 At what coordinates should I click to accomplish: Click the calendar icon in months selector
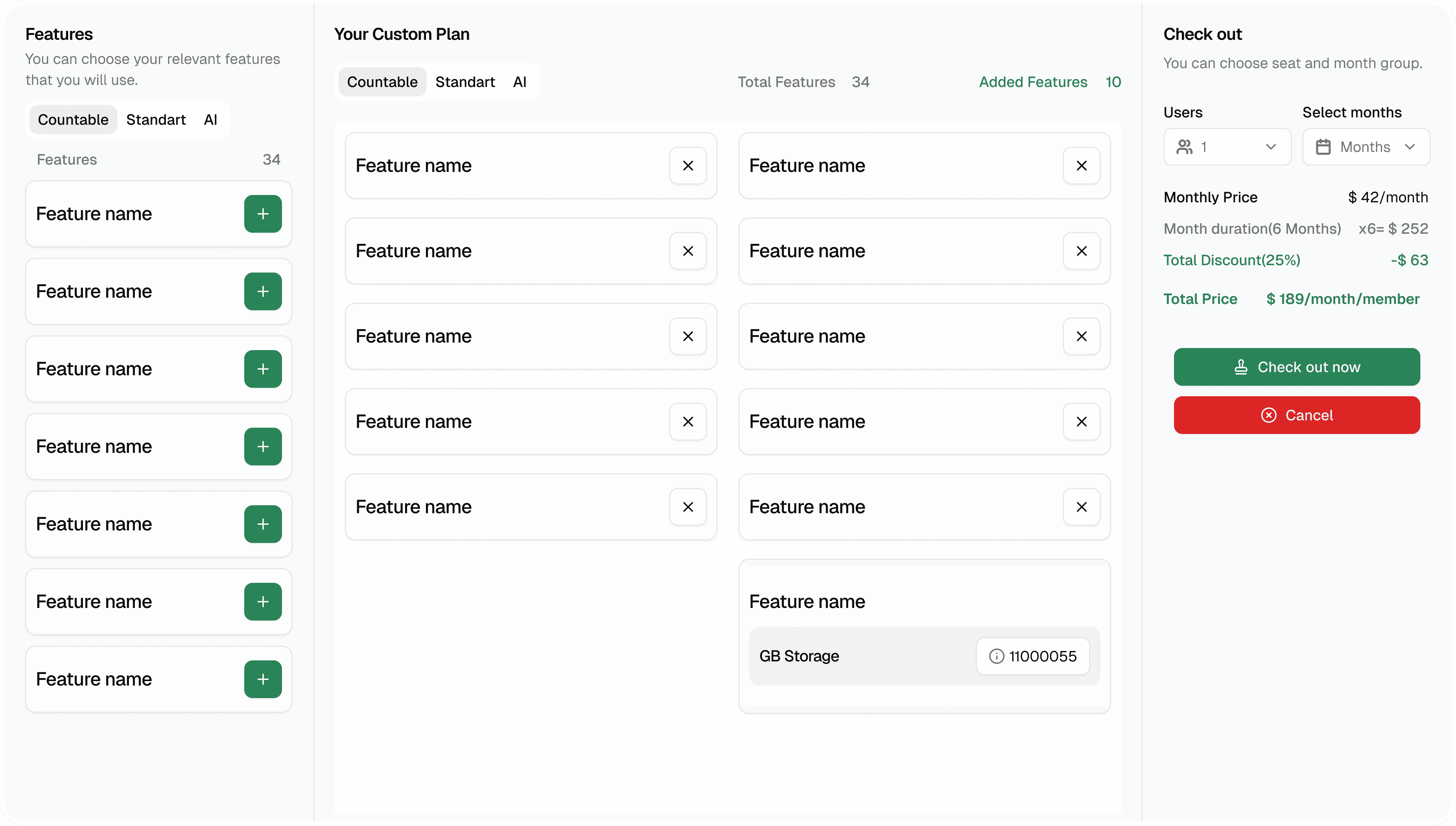click(1323, 147)
